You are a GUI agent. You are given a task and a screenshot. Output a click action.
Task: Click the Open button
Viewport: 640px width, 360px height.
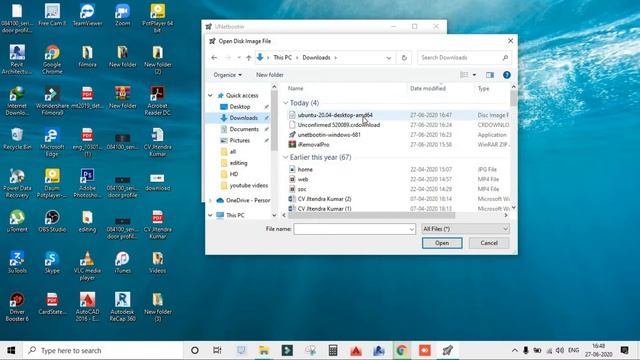442,243
